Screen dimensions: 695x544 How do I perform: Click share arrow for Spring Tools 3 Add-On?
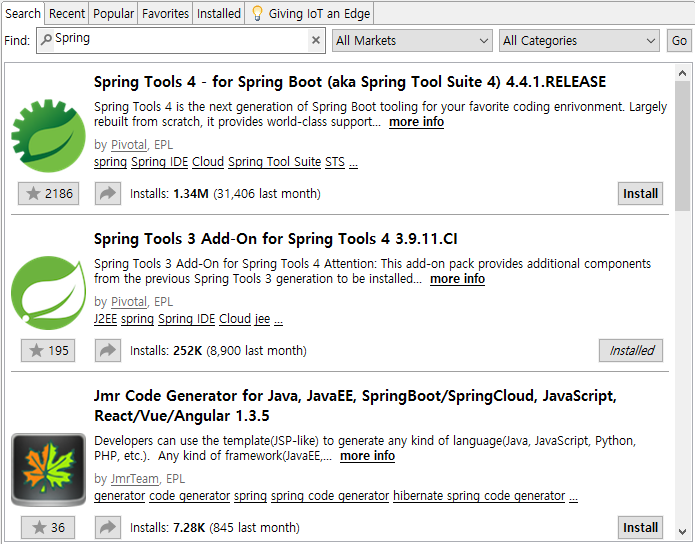pos(108,350)
